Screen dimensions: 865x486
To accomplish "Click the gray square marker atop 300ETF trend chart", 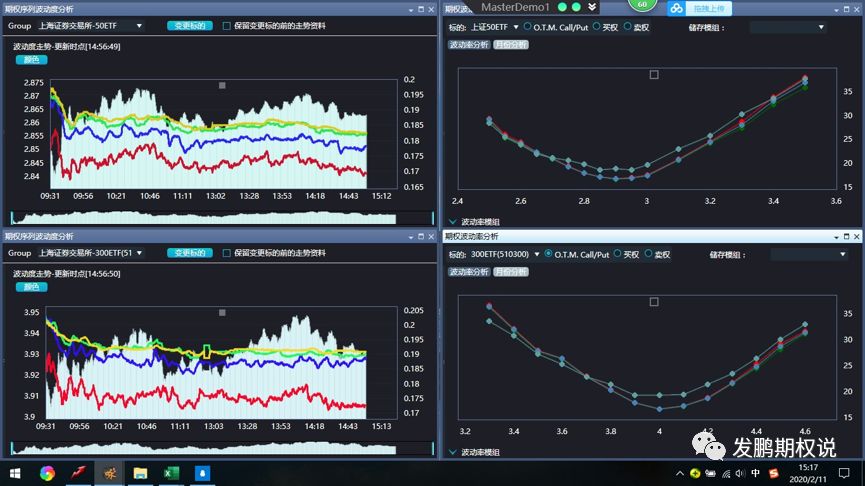I will (x=222, y=312).
